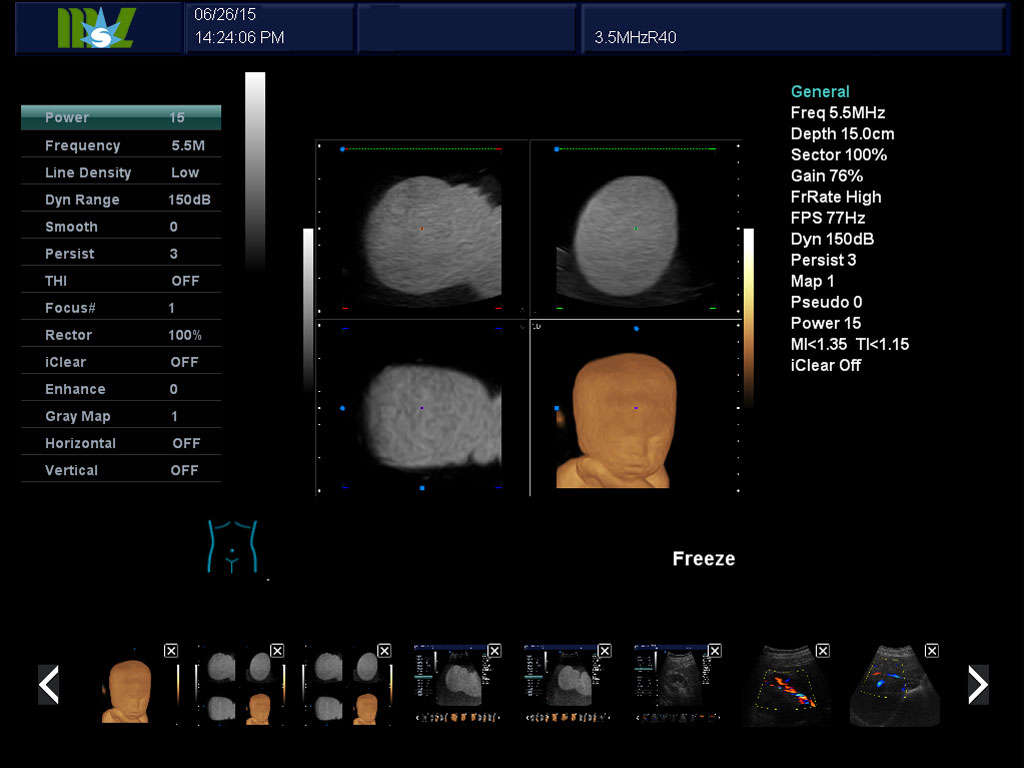
Task: Click the left arrow of thumbnail strip
Action: click(48, 685)
